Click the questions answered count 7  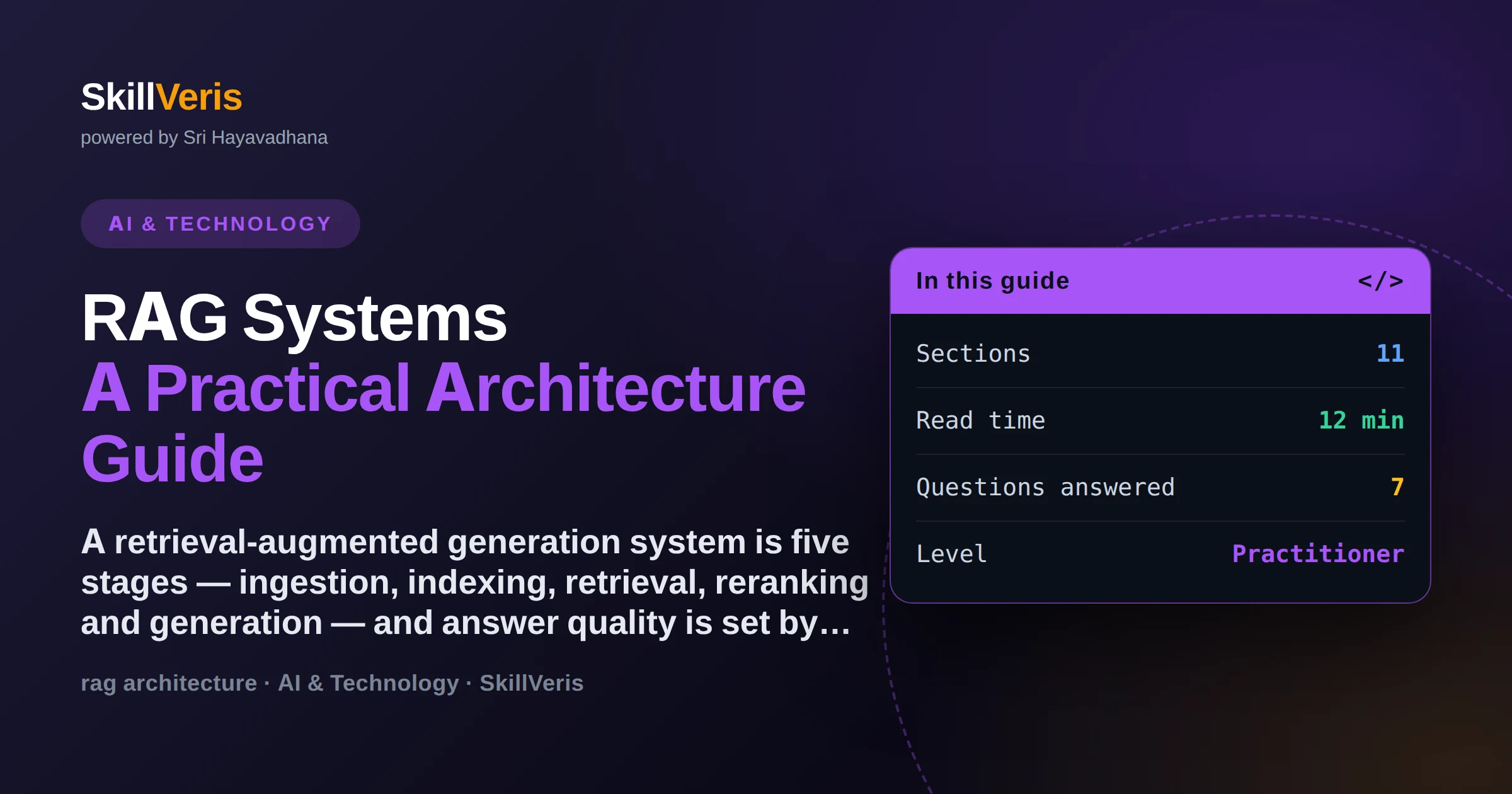tap(1397, 487)
